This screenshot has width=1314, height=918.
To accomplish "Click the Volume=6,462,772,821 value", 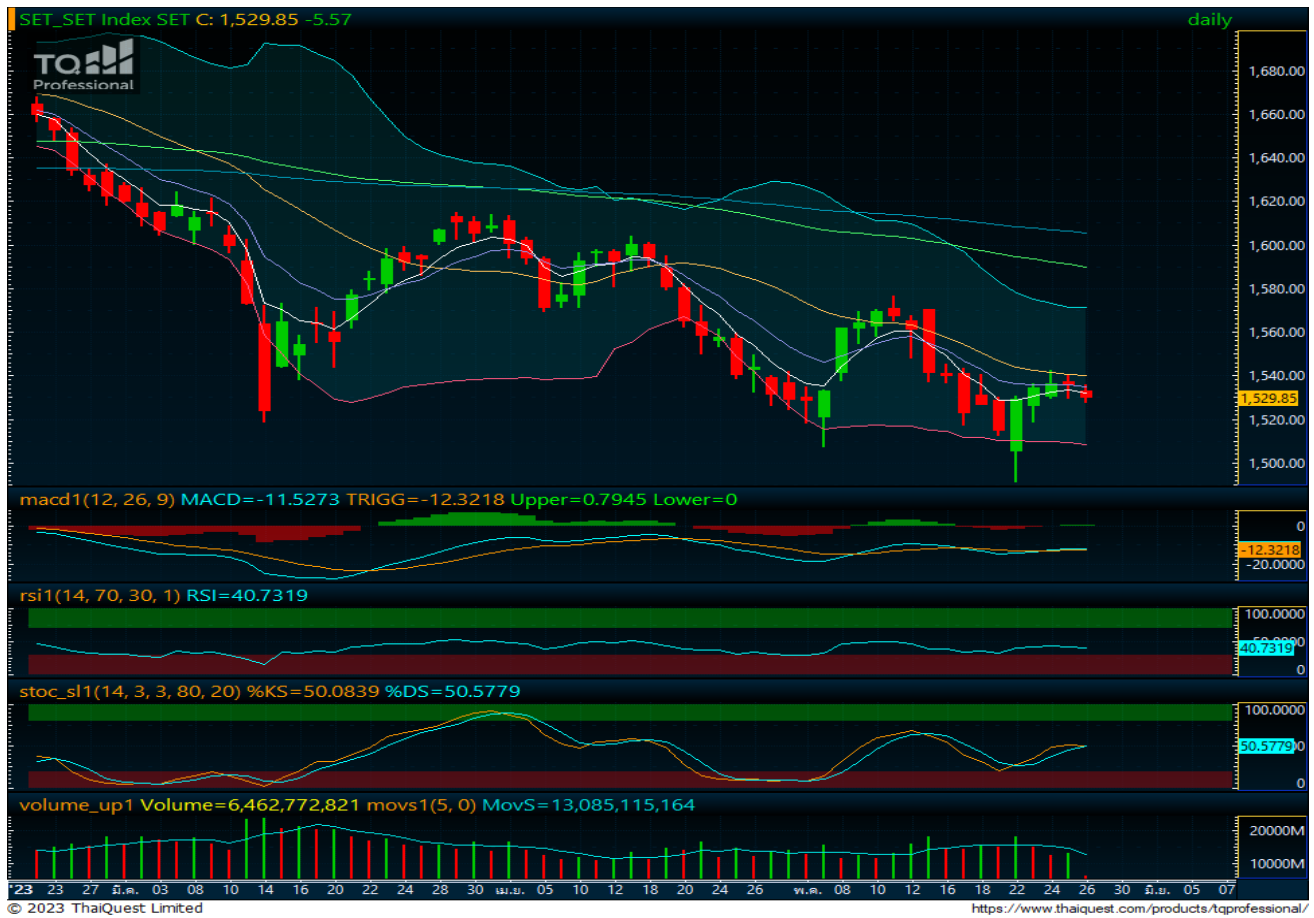I will (x=250, y=804).
